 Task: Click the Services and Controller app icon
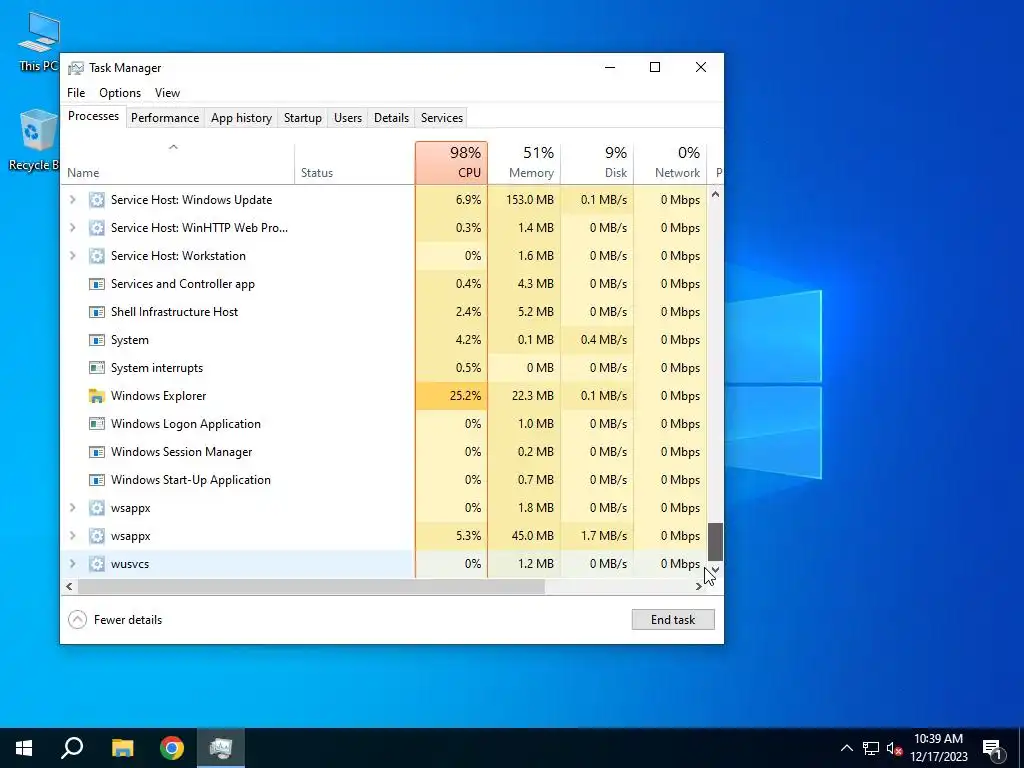click(97, 284)
